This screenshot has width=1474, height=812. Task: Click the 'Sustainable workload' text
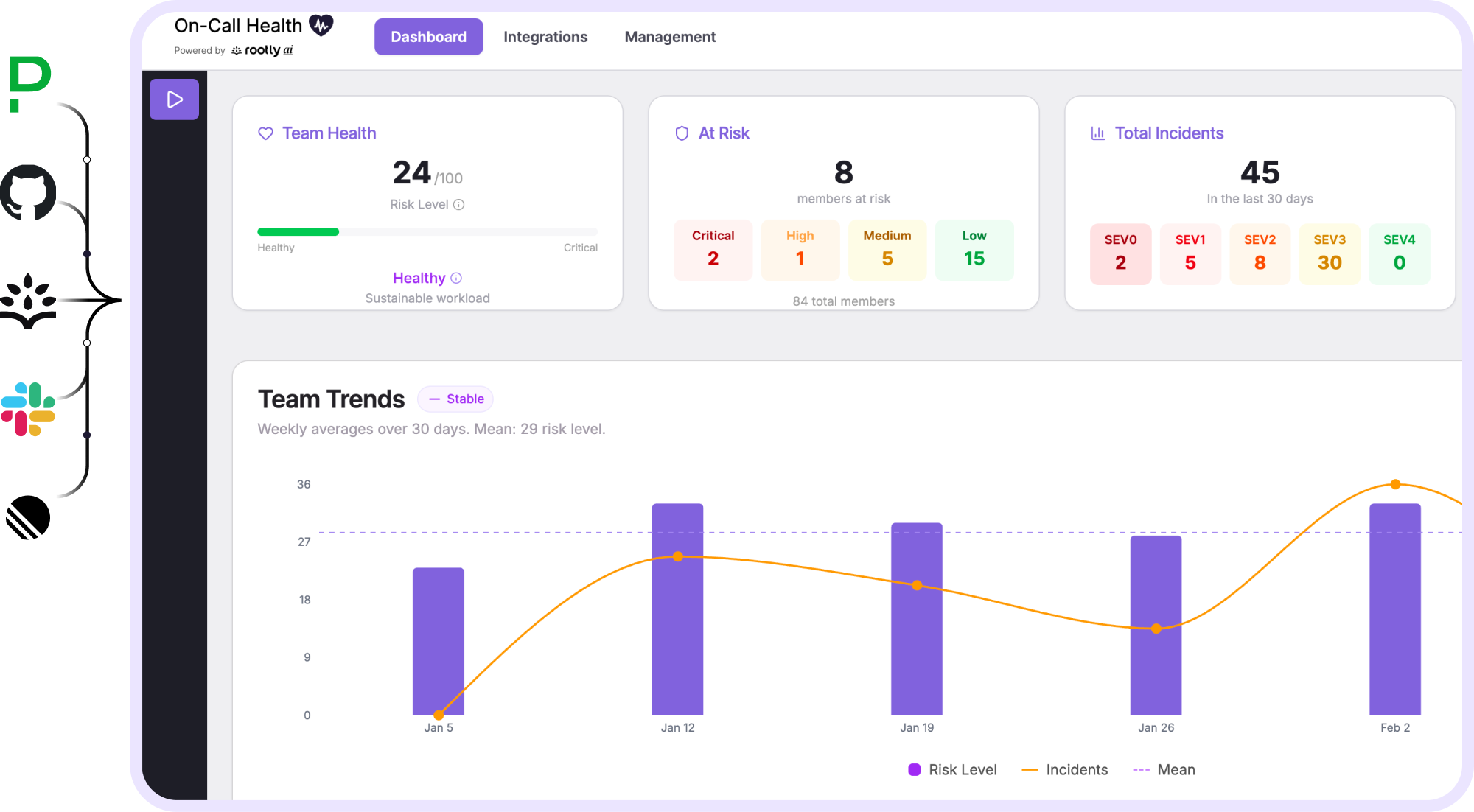click(427, 298)
